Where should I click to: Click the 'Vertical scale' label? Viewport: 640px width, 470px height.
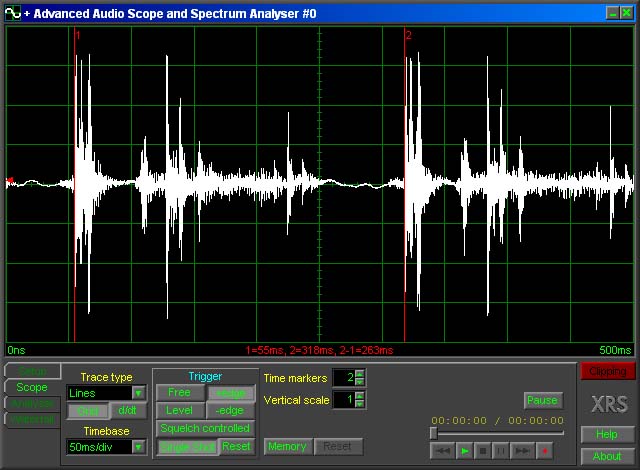click(297, 400)
